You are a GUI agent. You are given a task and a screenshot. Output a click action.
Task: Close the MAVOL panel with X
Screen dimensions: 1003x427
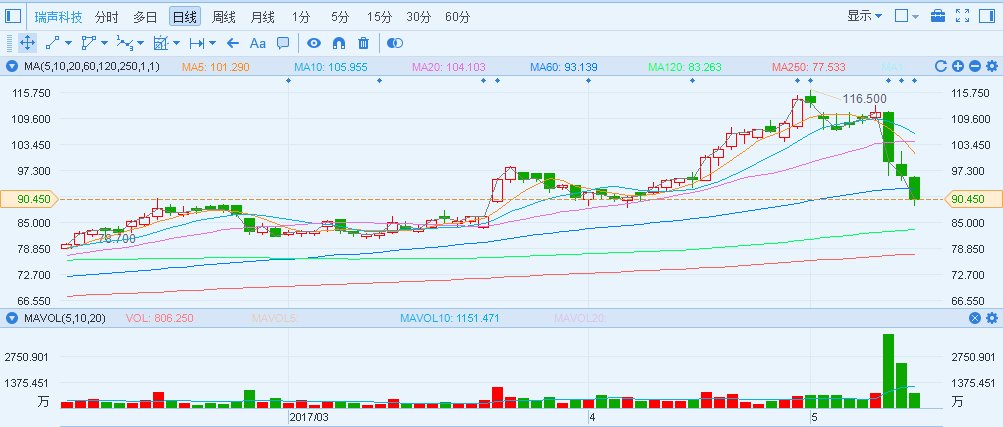(975, 318)
